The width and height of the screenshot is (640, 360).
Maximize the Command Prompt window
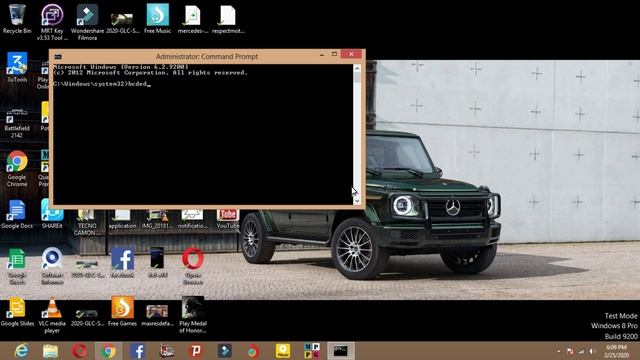(334, 55)
